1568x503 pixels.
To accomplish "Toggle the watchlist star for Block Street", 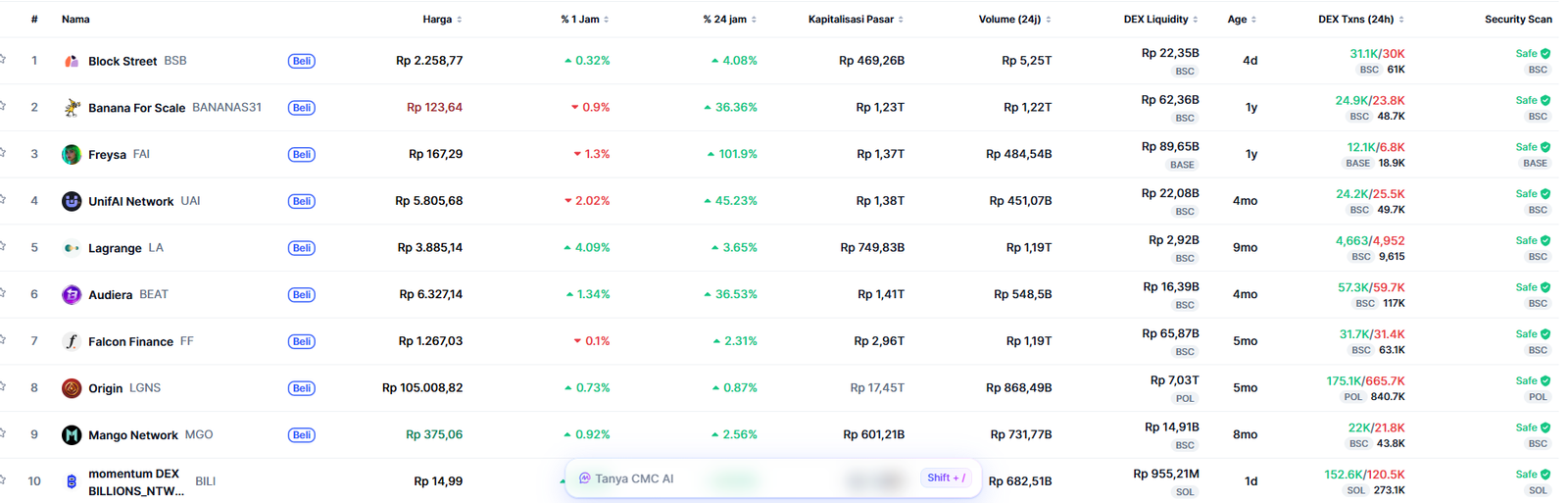I will (x=3, y=60).
